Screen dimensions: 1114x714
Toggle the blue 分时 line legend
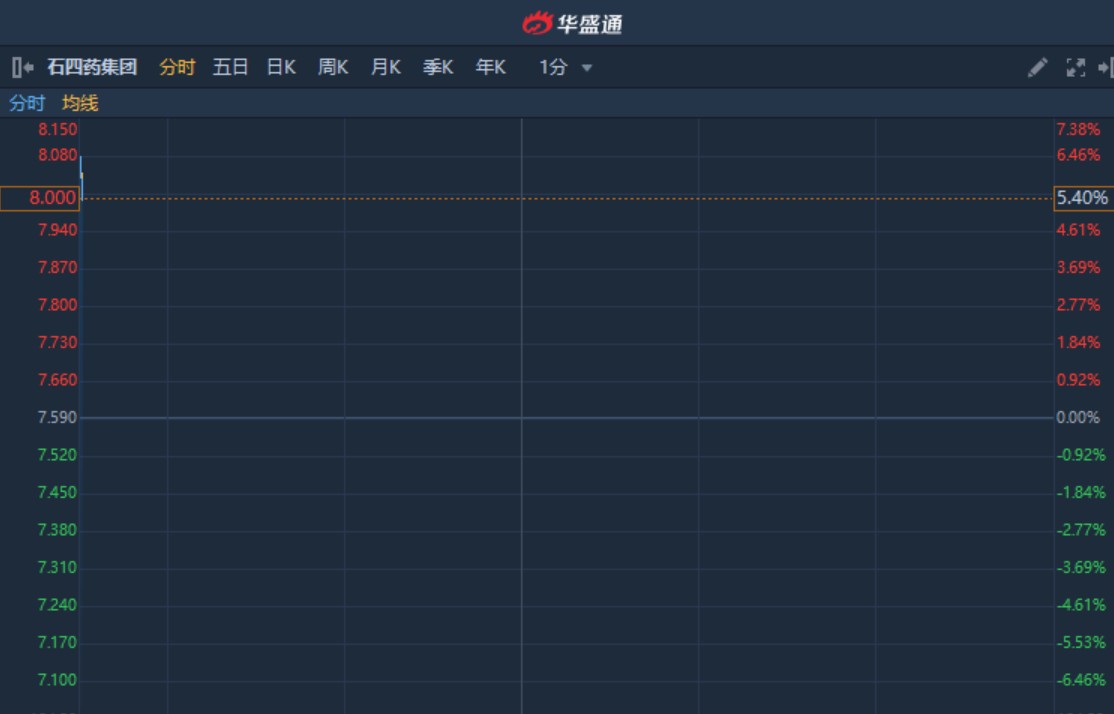tap(27, 103)
